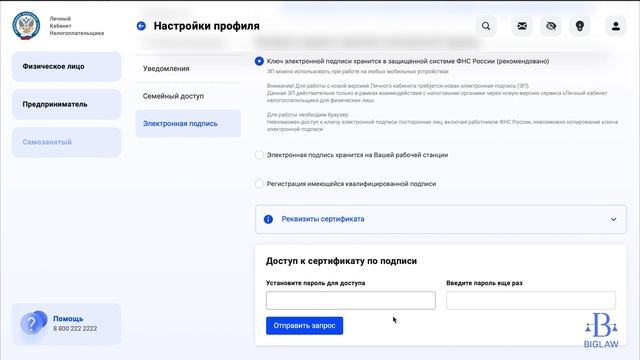The height and width of the screenshot is (360, 640).
Task: Open the Электронная подпись tab
Action: [188, 123]
